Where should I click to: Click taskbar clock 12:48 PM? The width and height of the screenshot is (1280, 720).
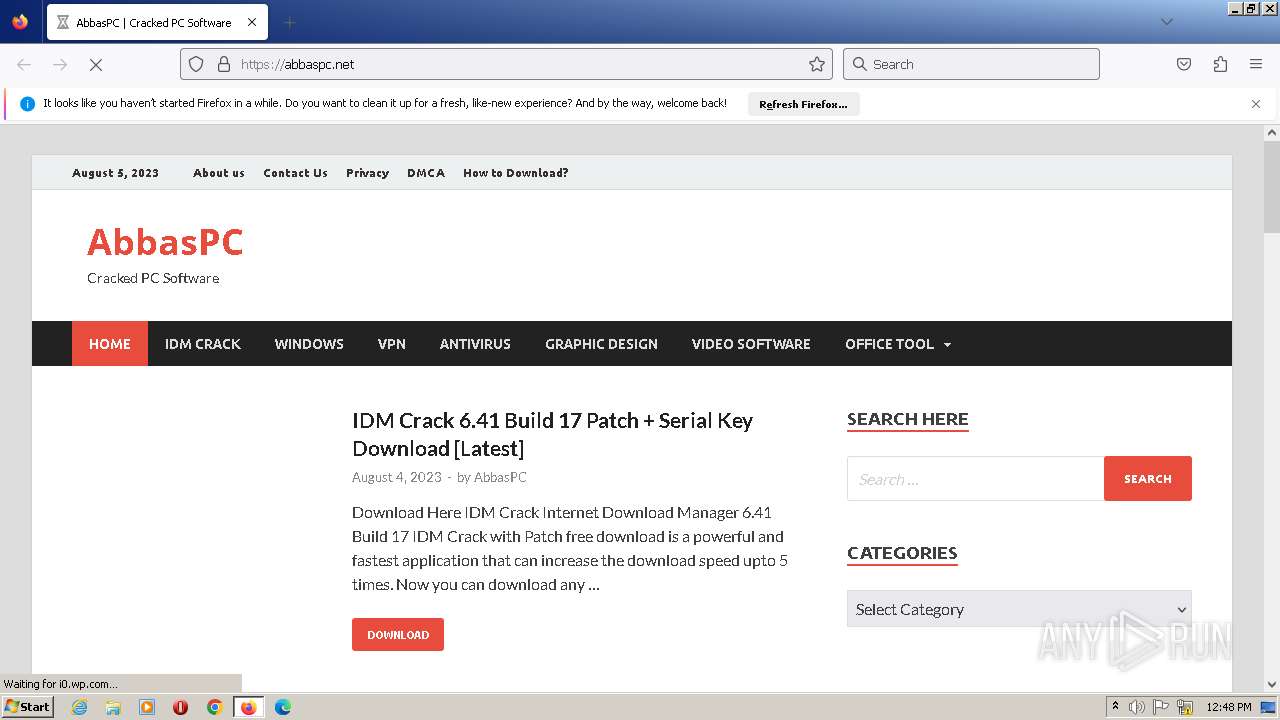click(1228, 707)
